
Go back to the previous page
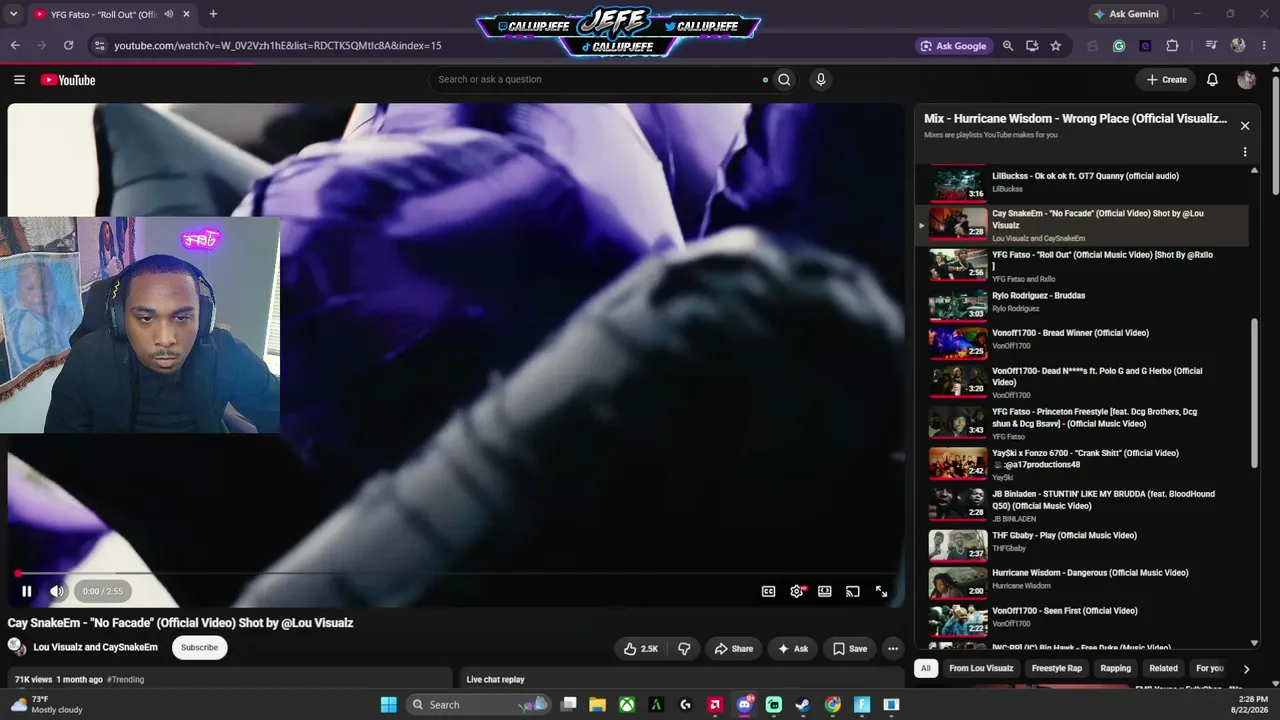(15, 46)
